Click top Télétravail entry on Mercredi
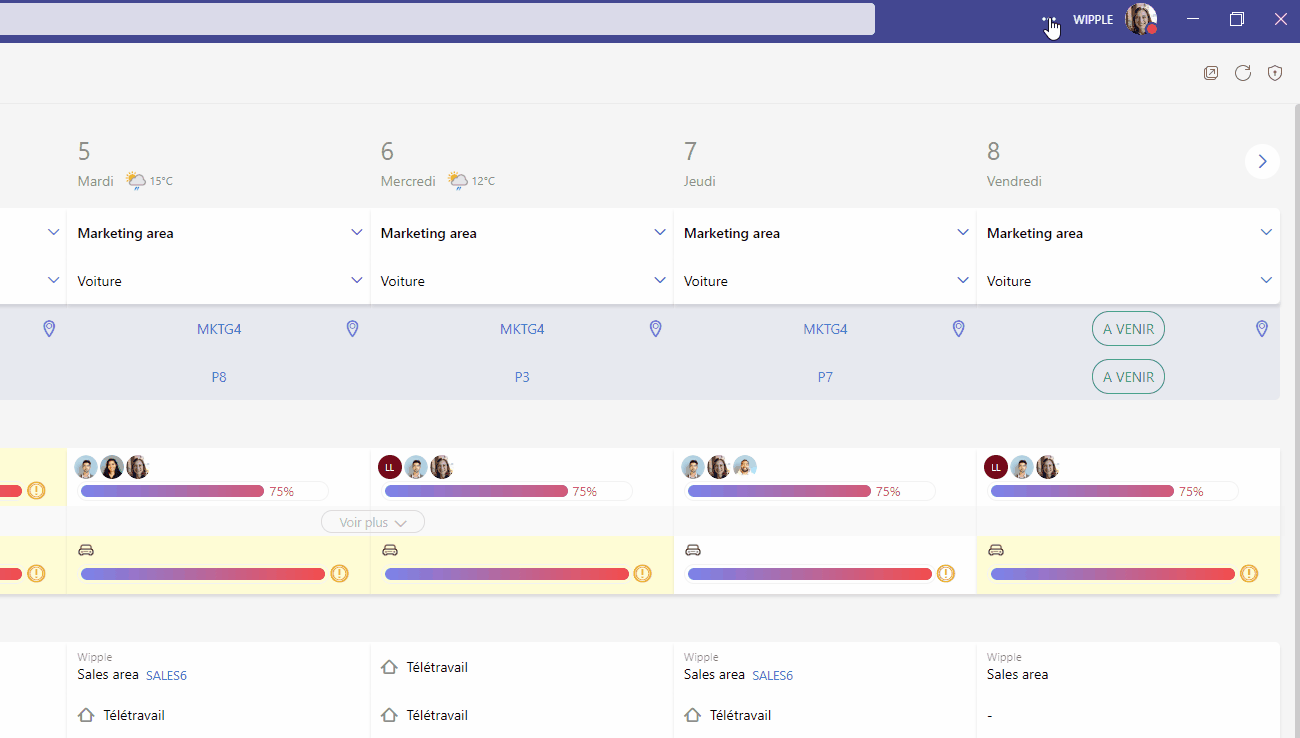Screen dimensions: 1300x738 (x=437, y=667)
